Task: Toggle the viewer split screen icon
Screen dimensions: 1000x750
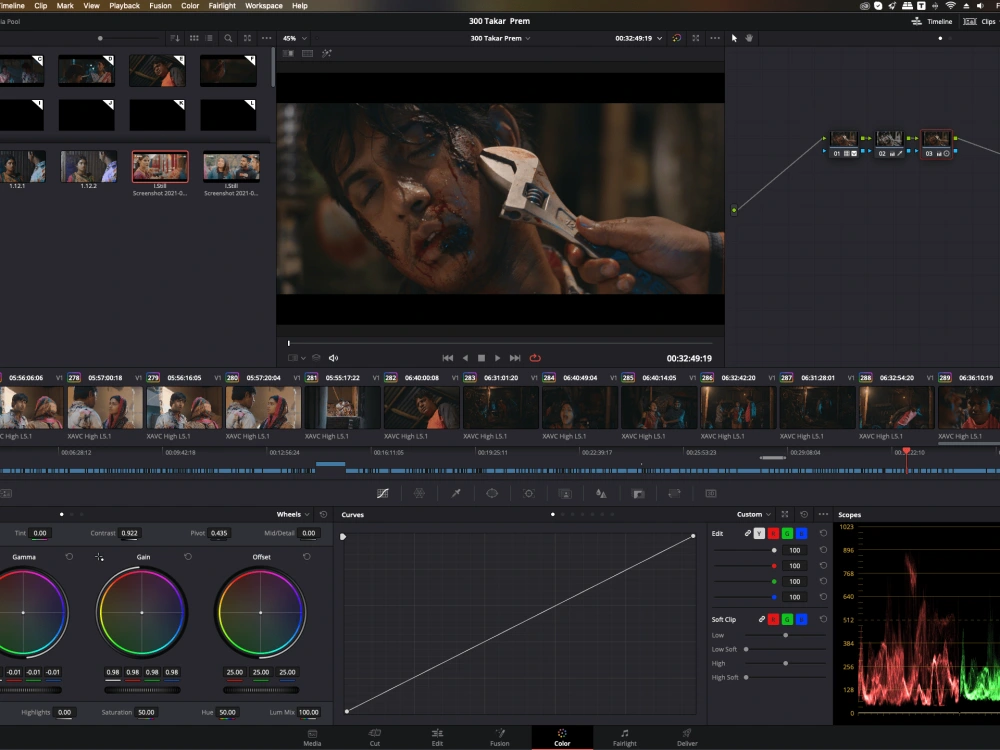Action: tap(307, 54)
